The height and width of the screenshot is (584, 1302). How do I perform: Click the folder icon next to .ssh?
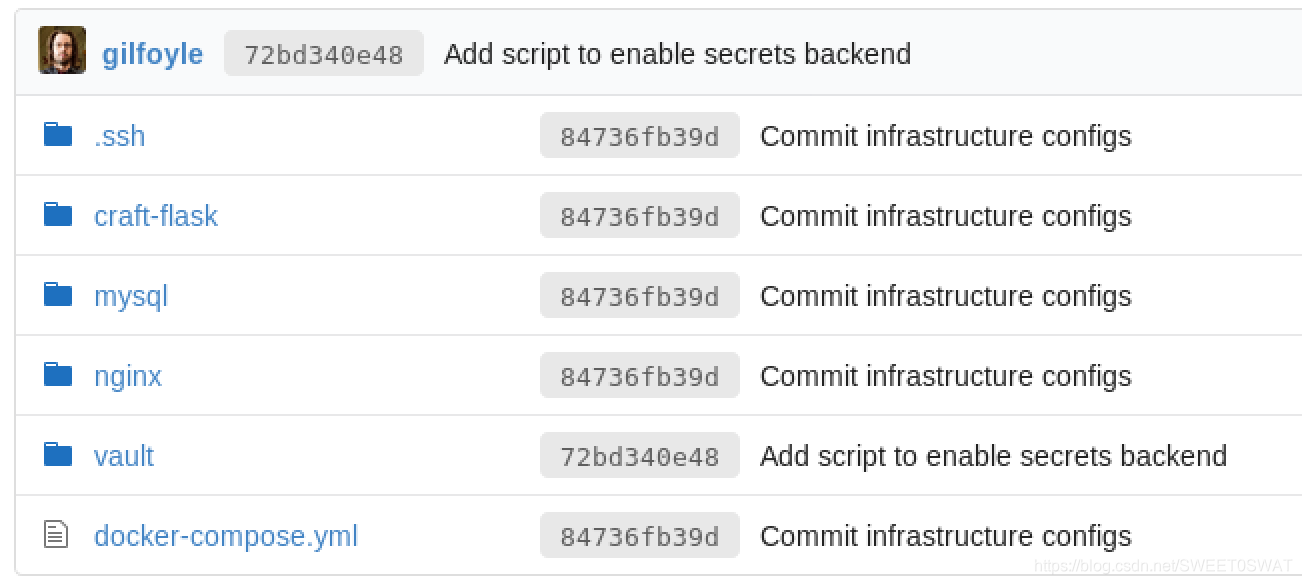[x=58, y=134]
